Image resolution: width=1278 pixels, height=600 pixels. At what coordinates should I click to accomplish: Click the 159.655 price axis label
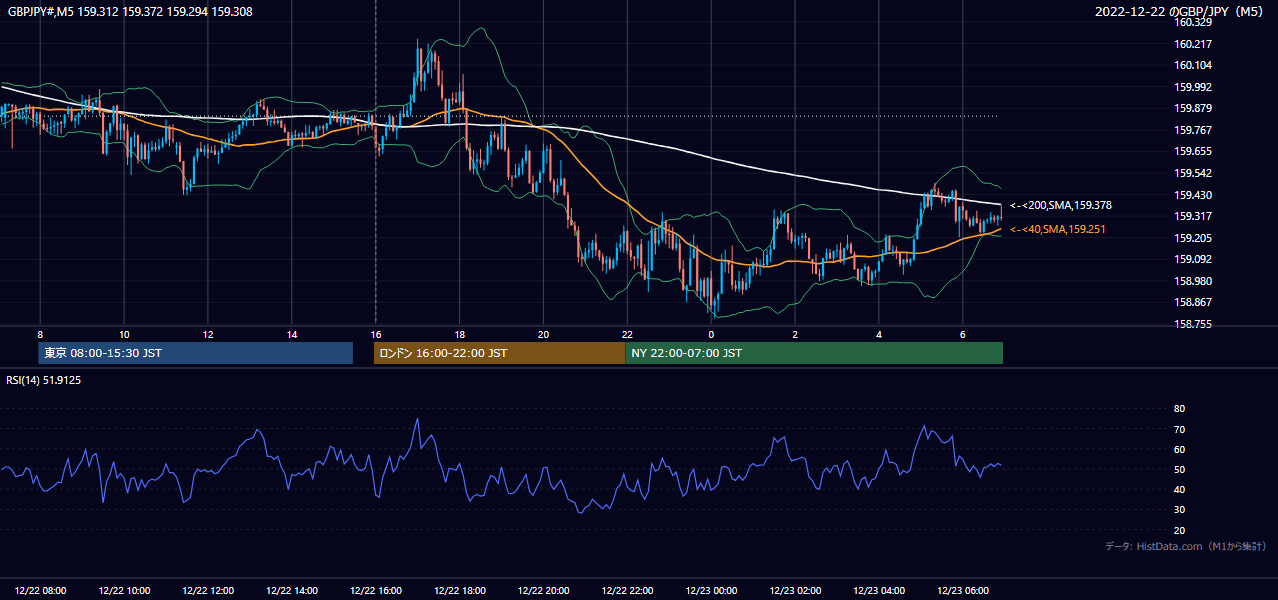1193,151
